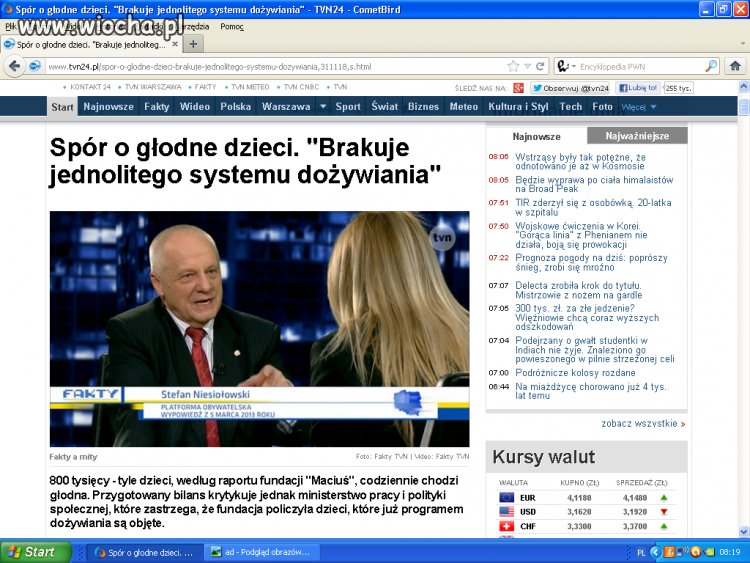Open the TVN CNBC top link
Viewport: 750px width, 563px height.
[x=301, y=87]
